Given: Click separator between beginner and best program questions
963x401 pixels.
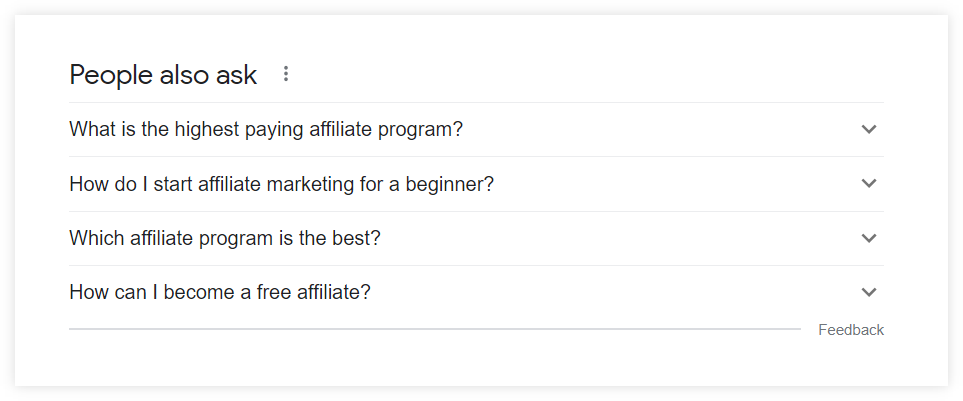Looking at the screenshot, I should click(476, 211).
